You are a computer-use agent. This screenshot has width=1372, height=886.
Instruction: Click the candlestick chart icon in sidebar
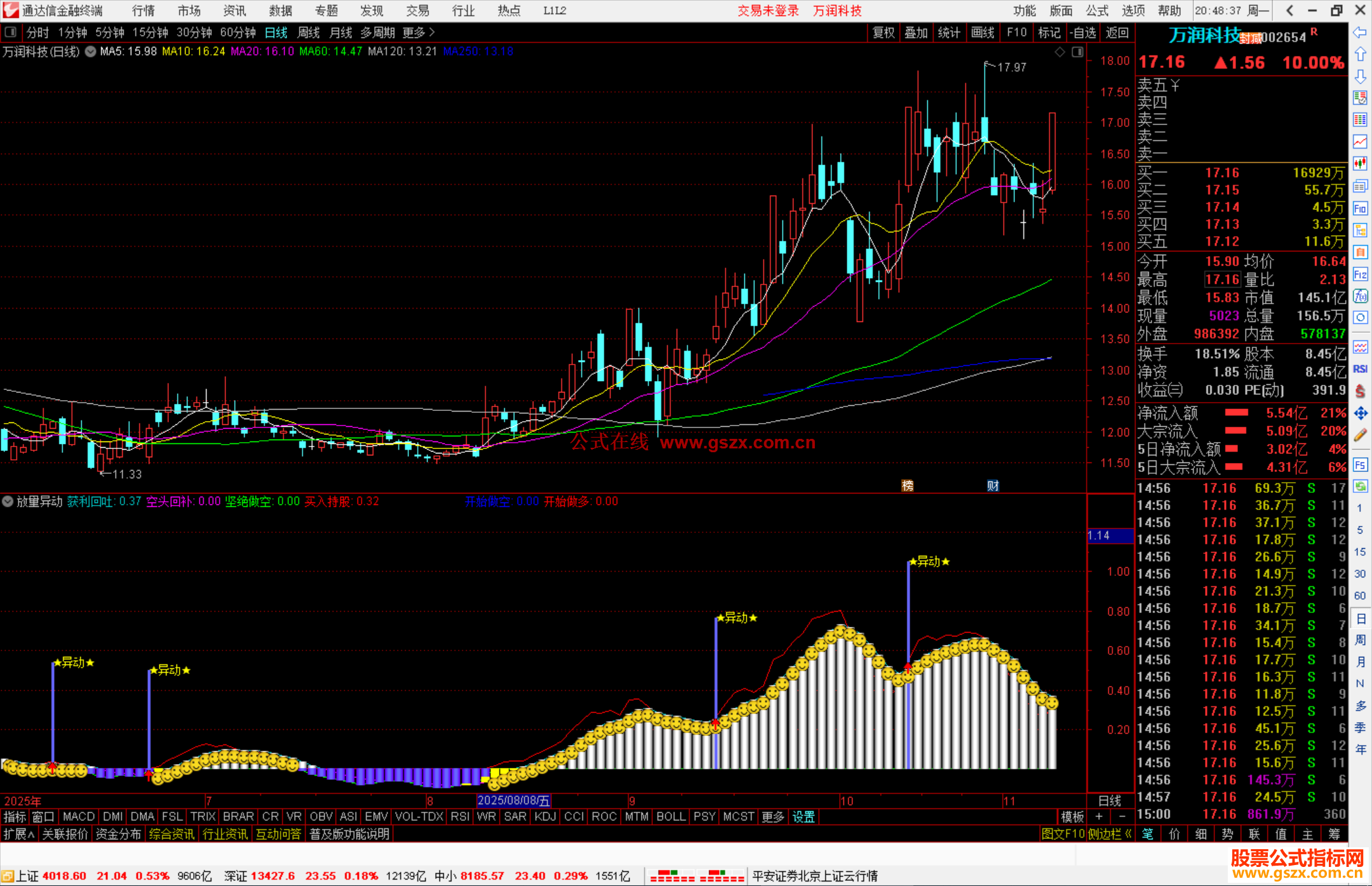(x=1360, y=164)
